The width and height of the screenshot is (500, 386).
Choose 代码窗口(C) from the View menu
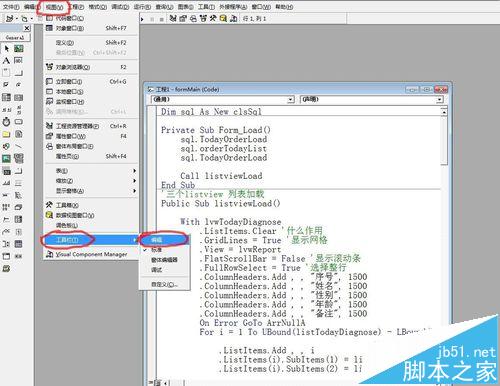pyautogui.click(x=91, y=18)
